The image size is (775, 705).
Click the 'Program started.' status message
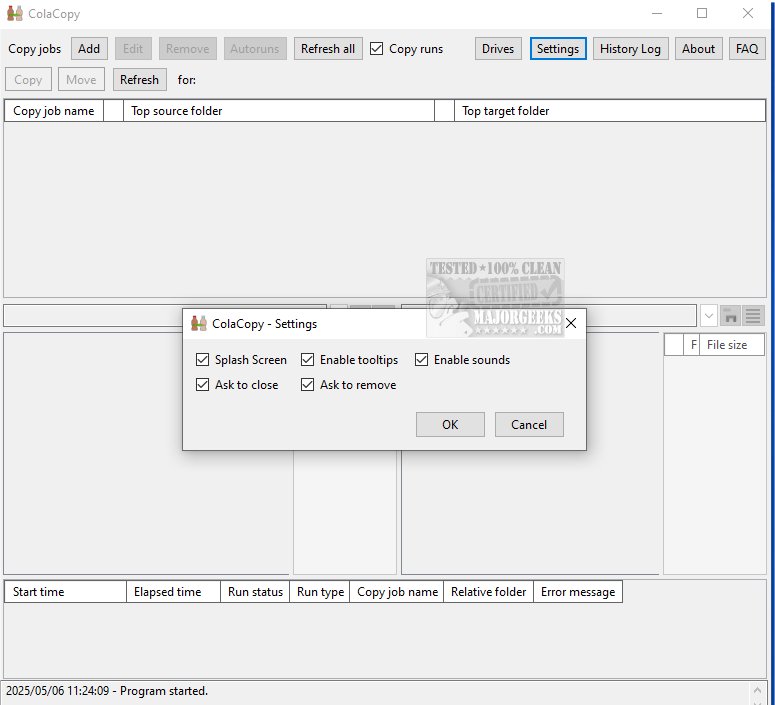164,691
